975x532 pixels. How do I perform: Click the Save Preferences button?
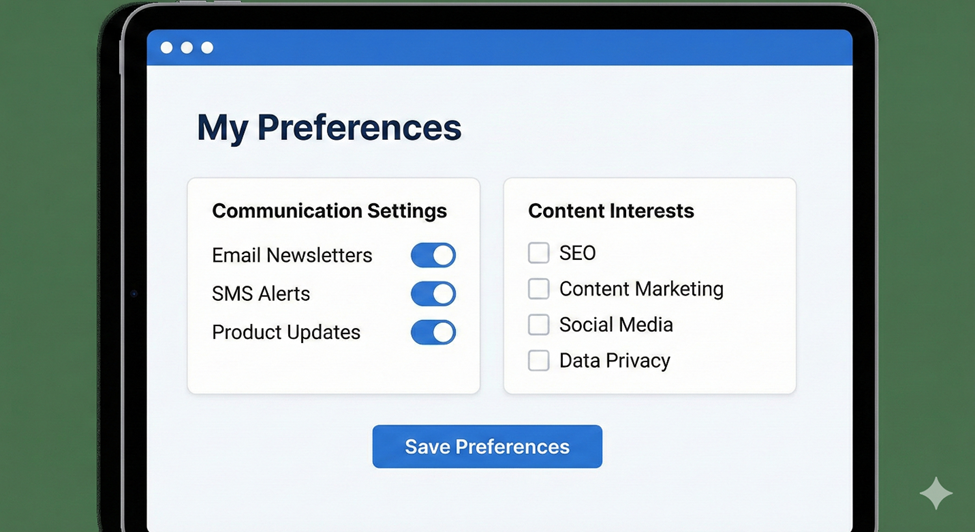pos(487,447)
